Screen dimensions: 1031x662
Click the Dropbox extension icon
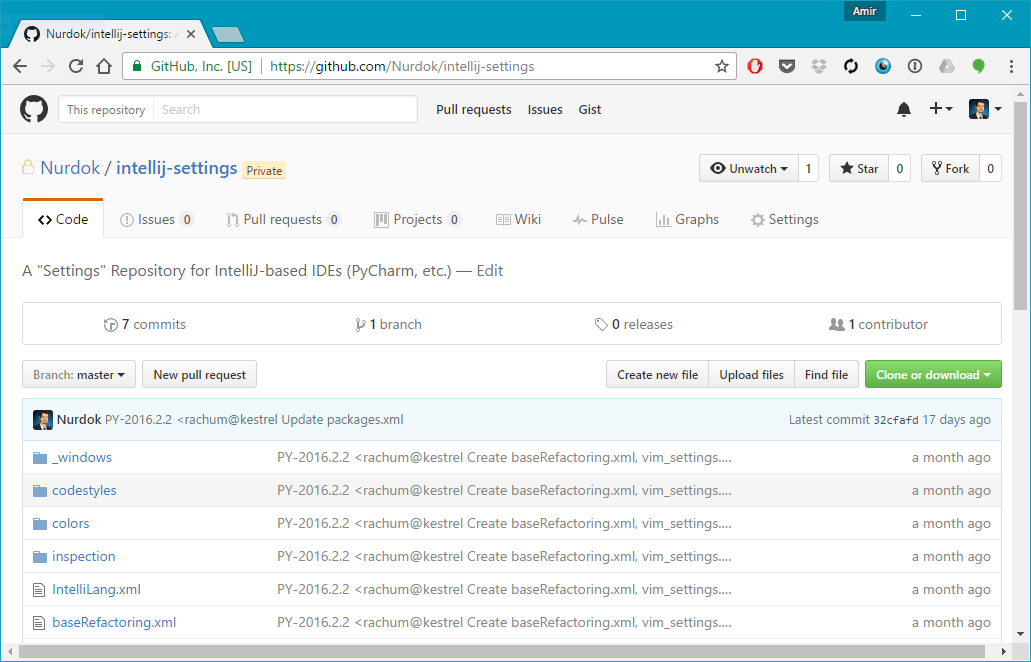click(819, 66)
